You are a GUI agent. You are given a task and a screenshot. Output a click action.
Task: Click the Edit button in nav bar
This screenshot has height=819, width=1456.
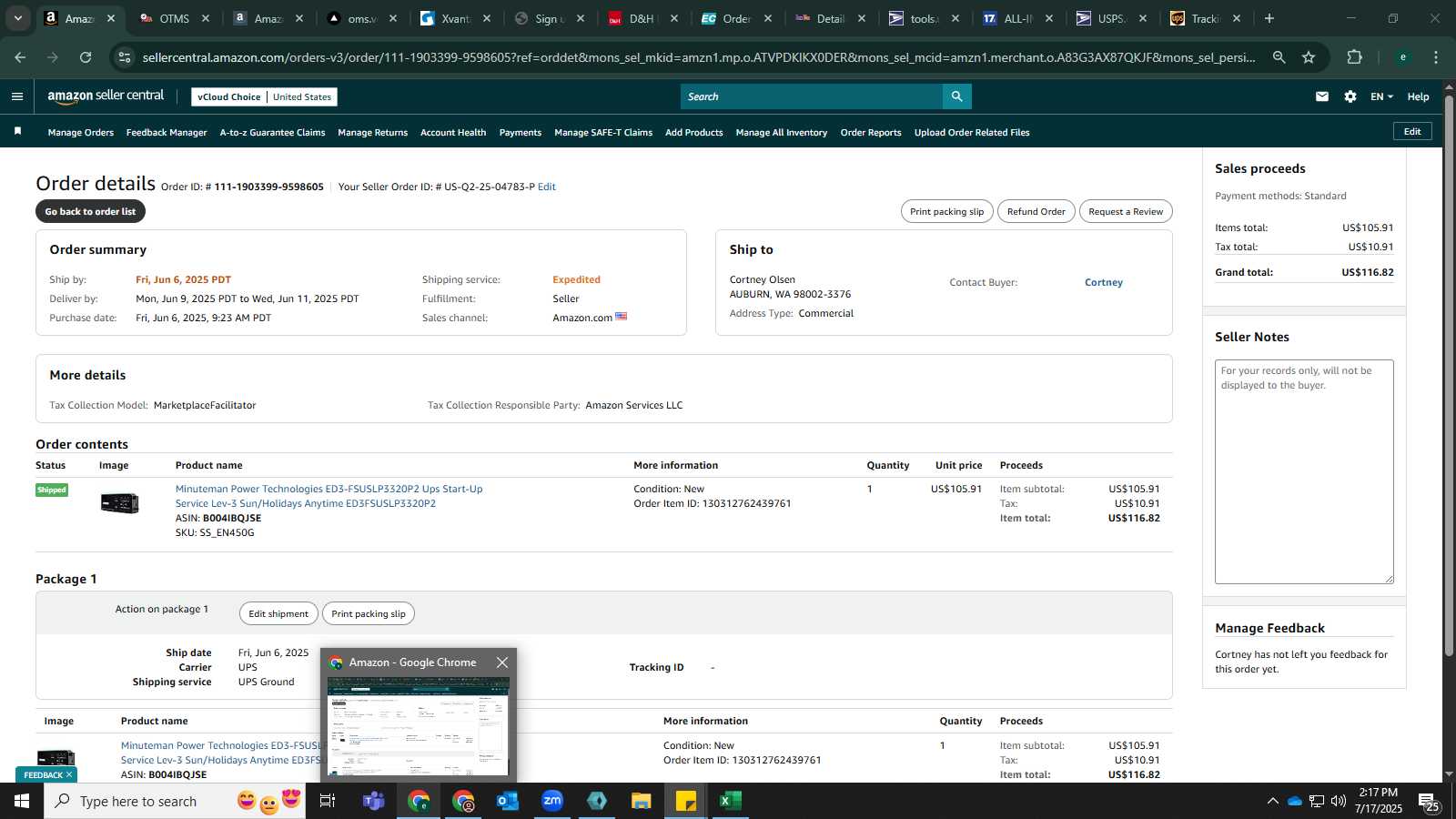click(1412, 131)
